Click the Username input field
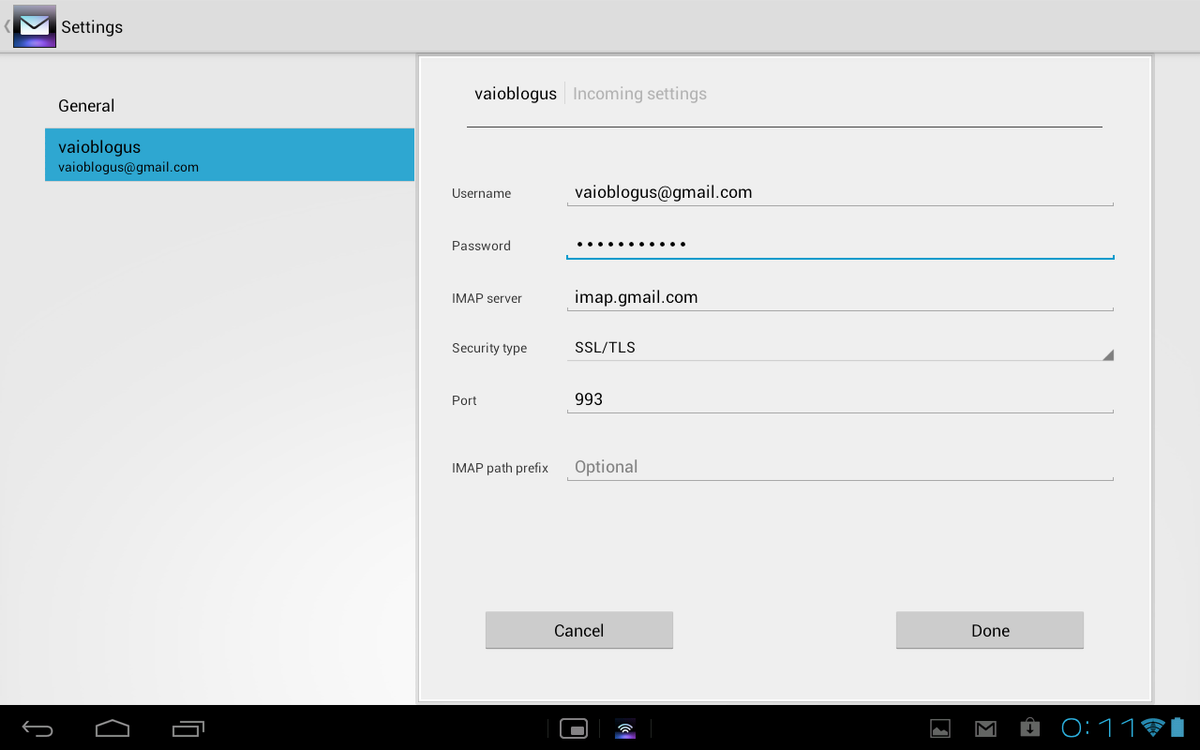The height and width of the screenshot is (750, 1200). pyautogui.click(x=838, y=192)
